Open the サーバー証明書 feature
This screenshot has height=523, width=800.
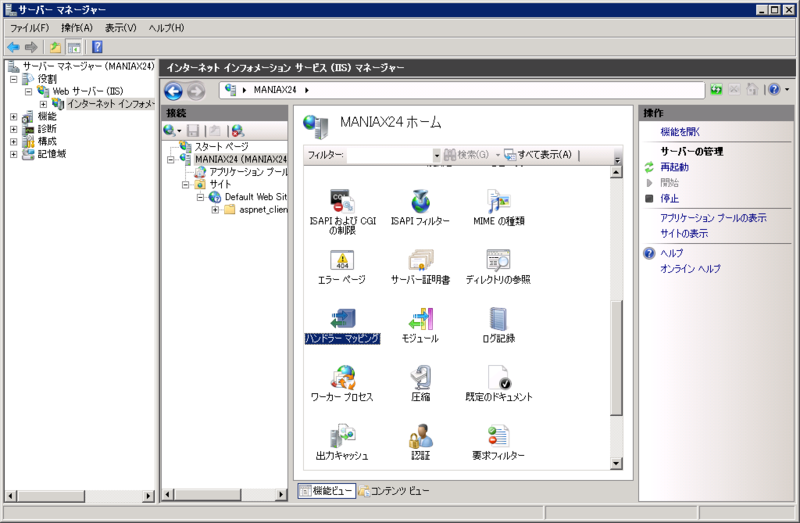pyautogui.click(x=420, y=267)
